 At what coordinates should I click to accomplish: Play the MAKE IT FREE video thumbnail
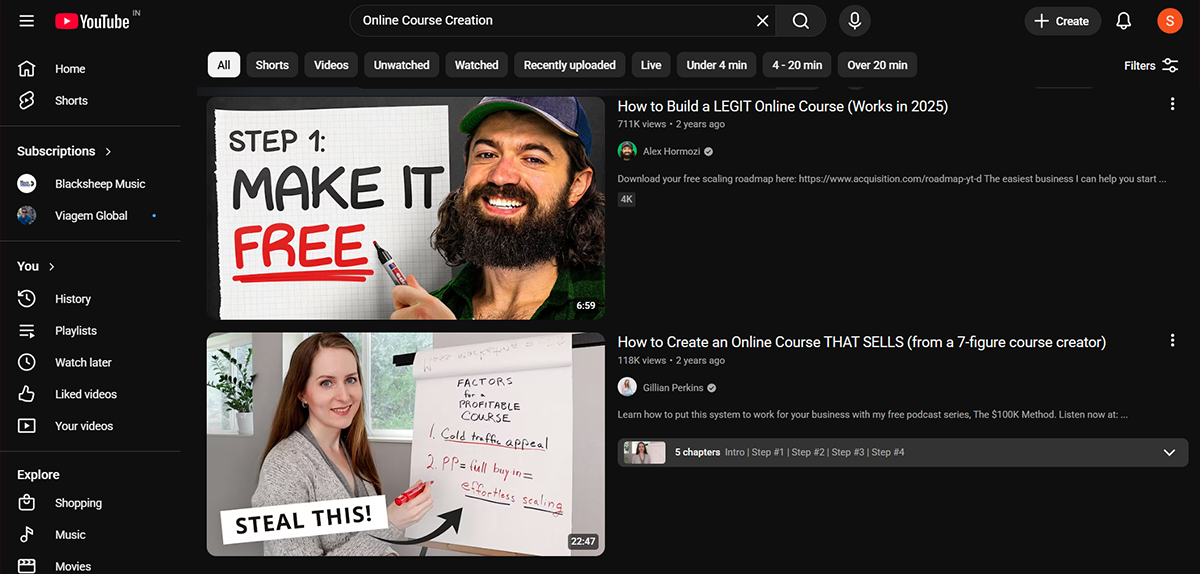coord(406,208)
